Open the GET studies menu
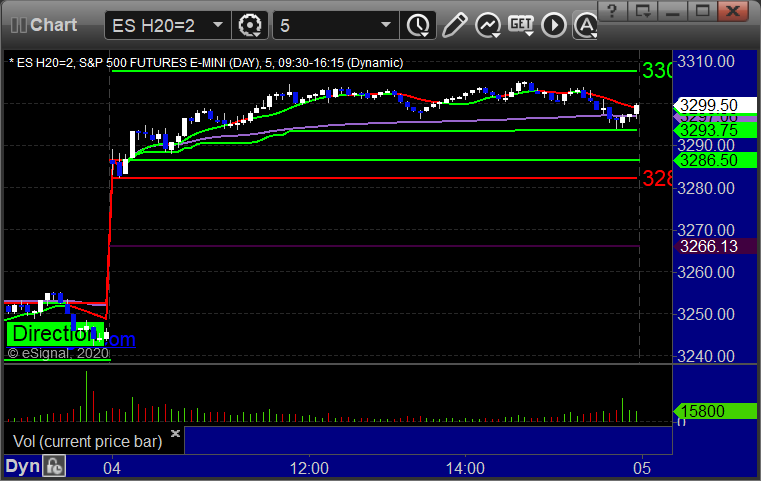 (x=521, y=25)
